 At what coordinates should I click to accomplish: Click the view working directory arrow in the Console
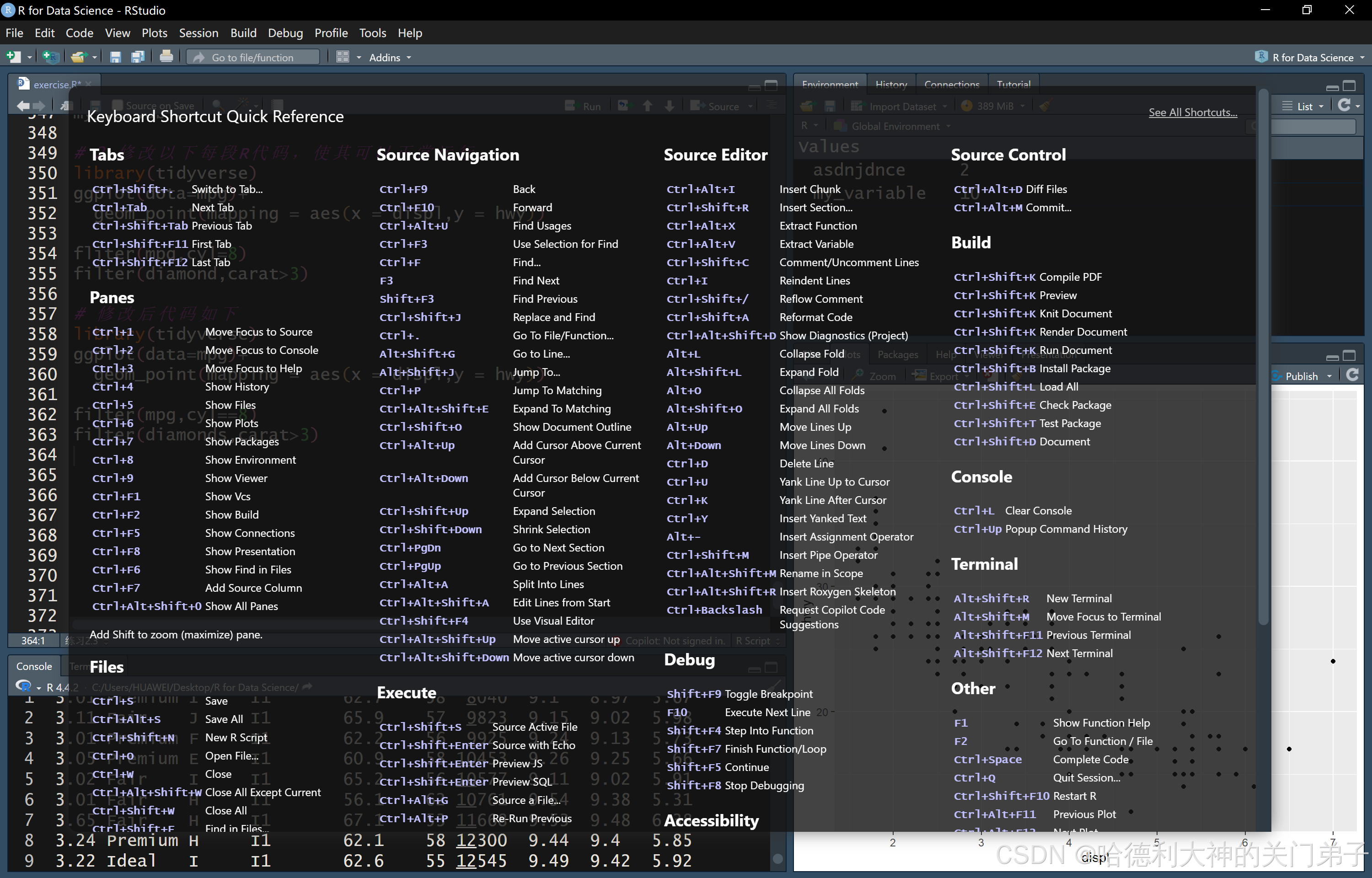[x=307, y=687]
